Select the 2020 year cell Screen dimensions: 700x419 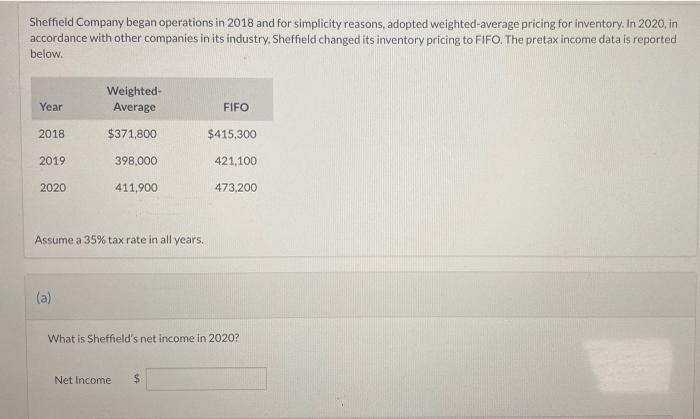pos(53,187)
